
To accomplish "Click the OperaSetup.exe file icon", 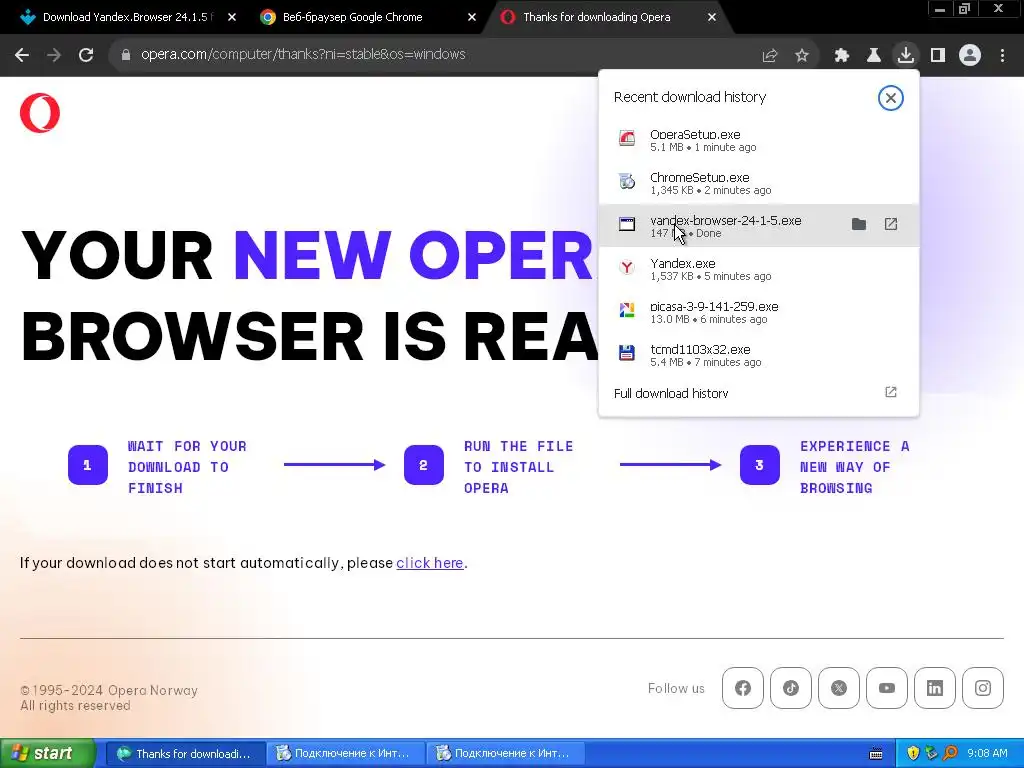I will (627, 138).
